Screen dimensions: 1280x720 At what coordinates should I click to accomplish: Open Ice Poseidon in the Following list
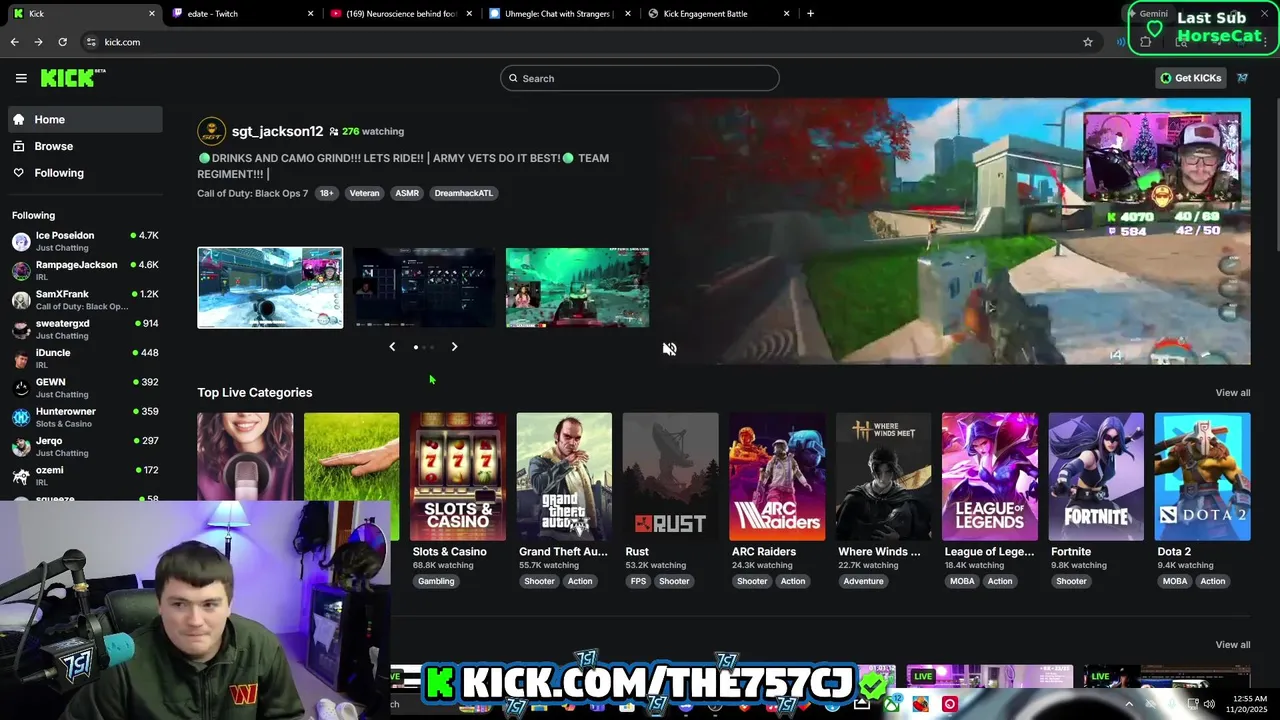click(x=85, y=241)
